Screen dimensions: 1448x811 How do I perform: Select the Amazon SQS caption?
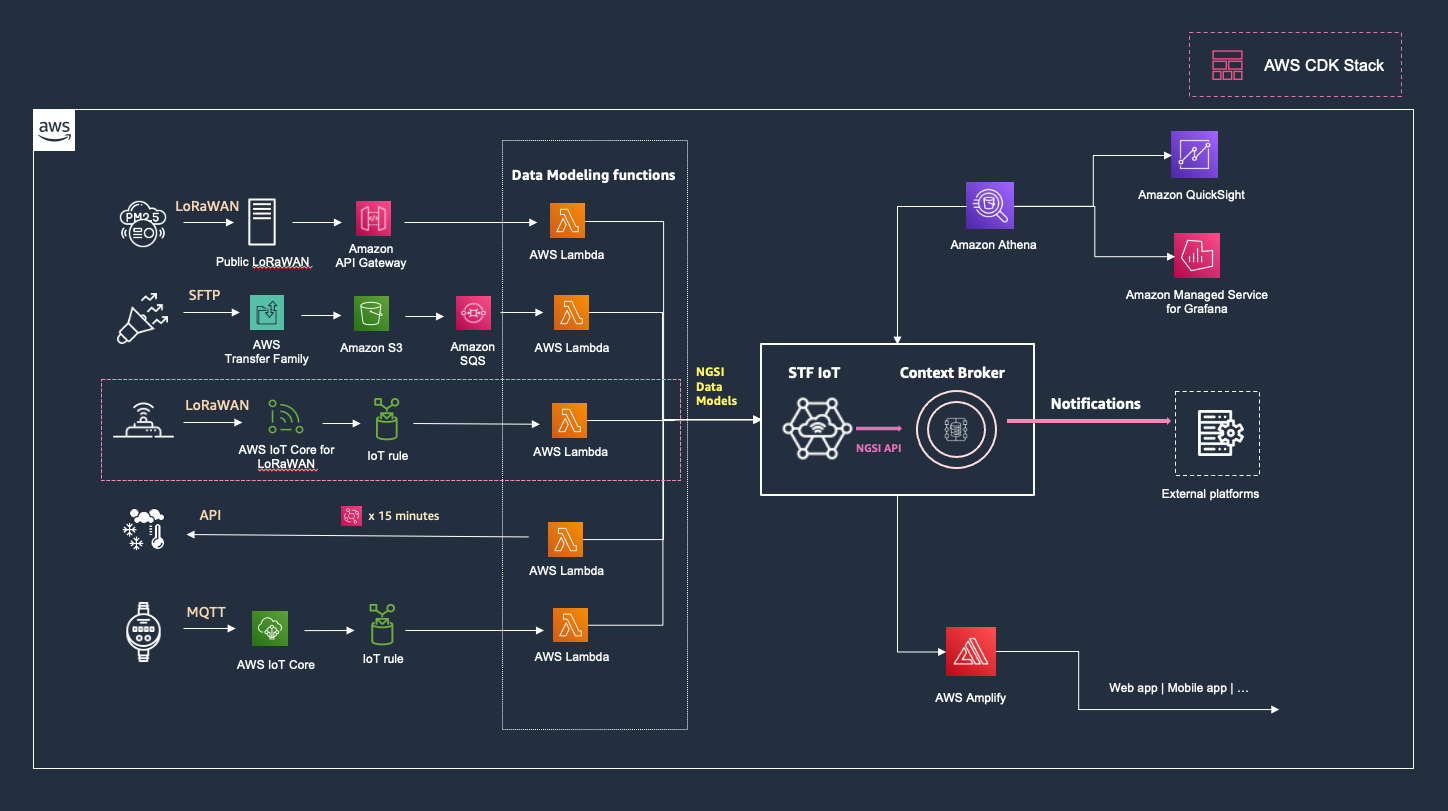[x=473, y=353]
